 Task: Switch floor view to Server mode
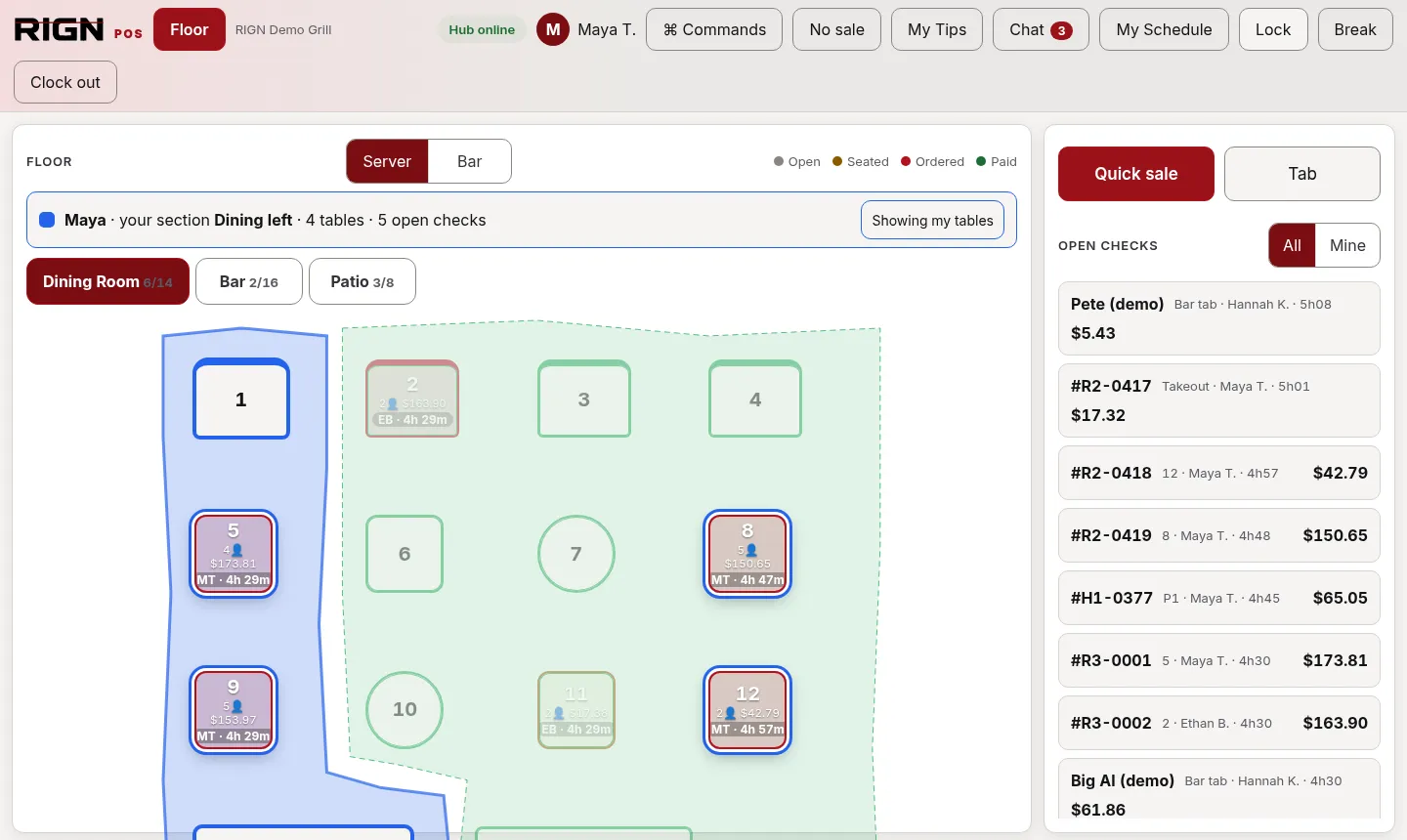pos(387,161)
